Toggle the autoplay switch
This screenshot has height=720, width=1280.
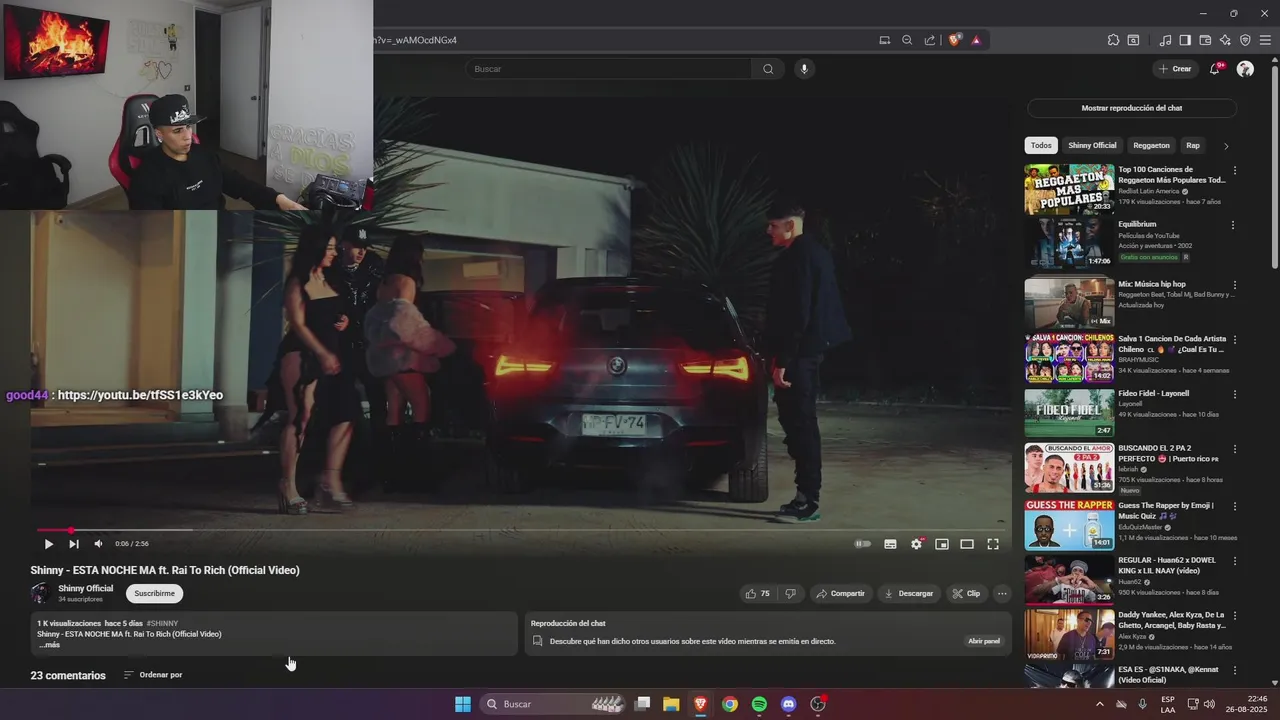(862, 544)
